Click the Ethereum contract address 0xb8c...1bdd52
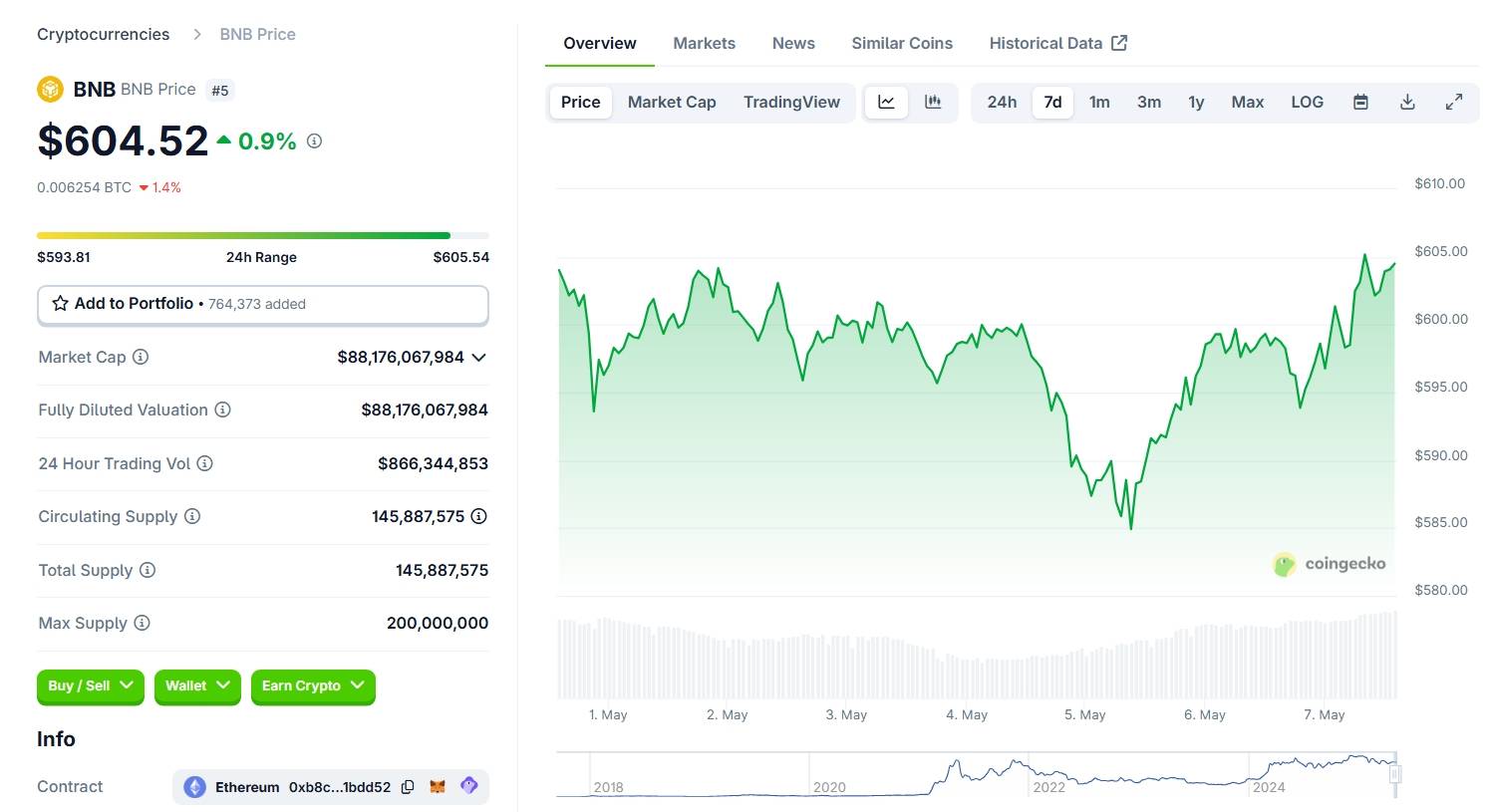This screenshot has width=1489, height=812. 340,787
